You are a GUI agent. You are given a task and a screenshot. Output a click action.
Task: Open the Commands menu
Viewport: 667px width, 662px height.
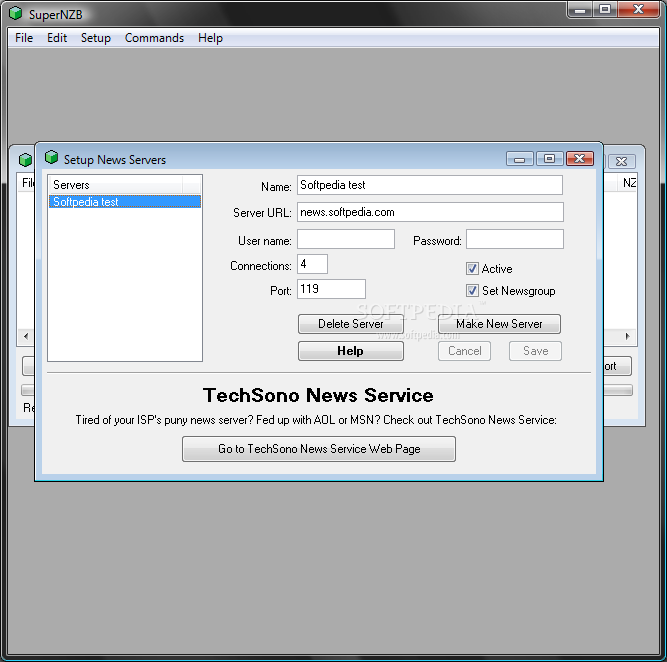tap(154, 38)
